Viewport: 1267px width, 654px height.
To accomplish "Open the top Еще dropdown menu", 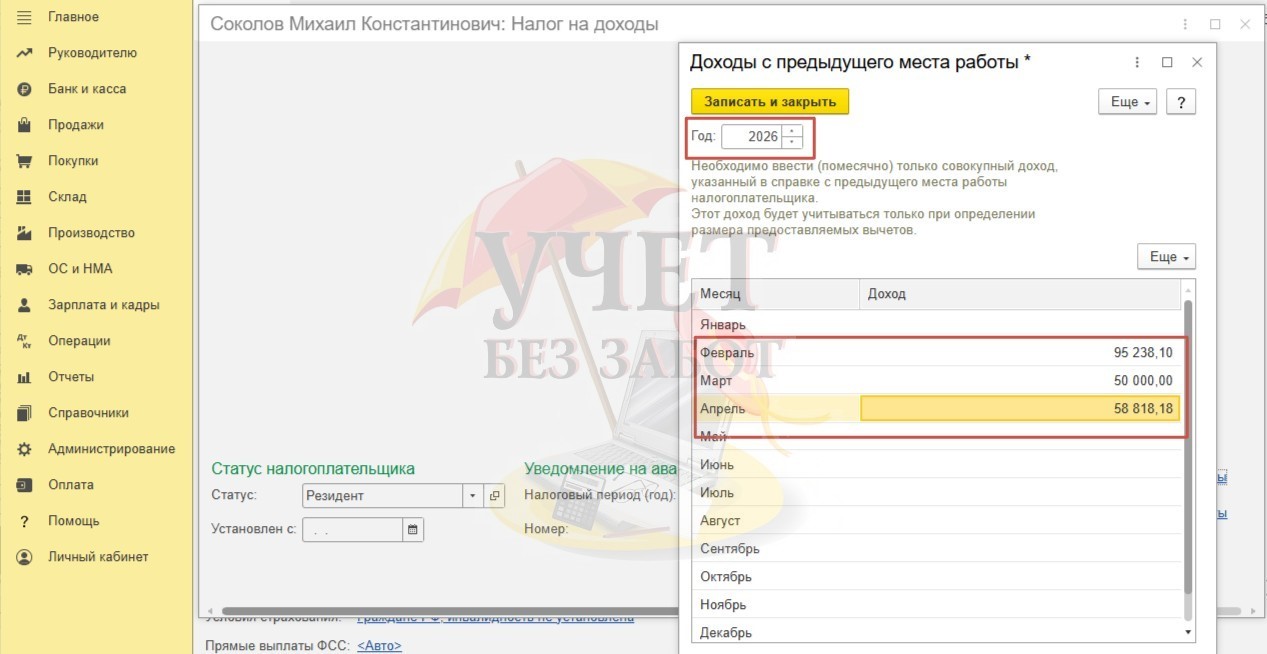I will tap(1127, 102).
